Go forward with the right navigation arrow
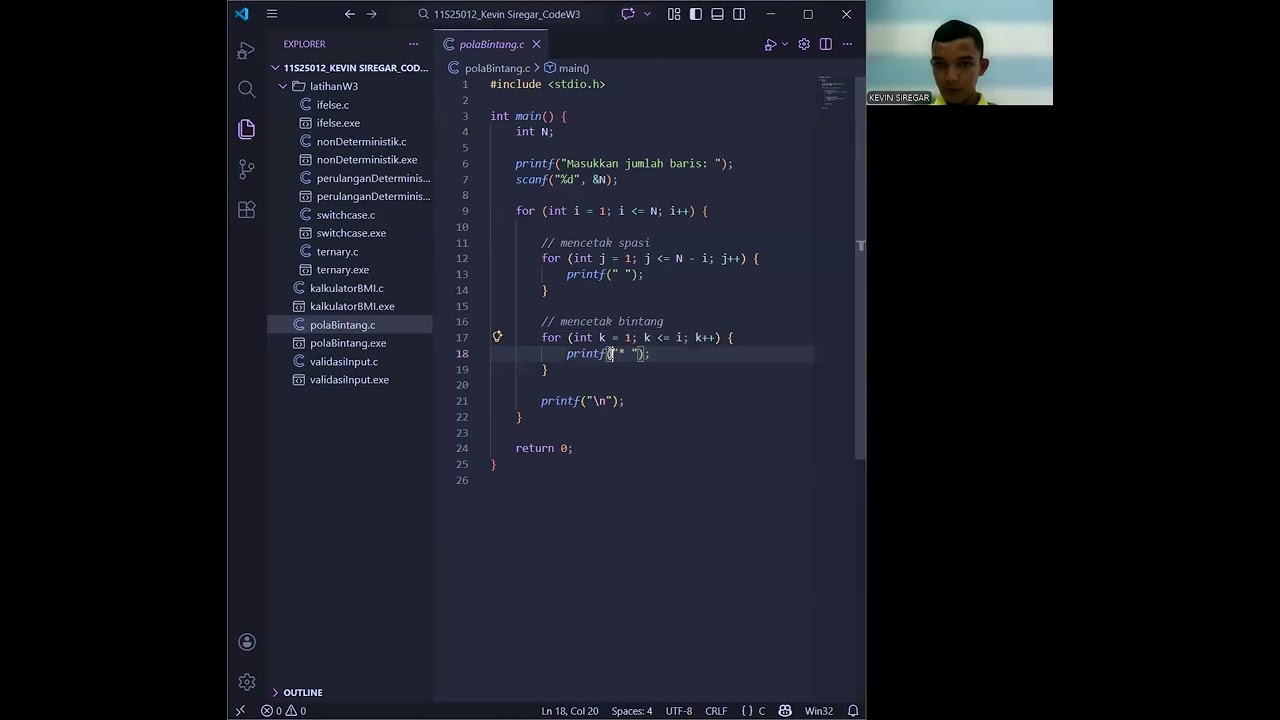Image resolution: width=1280 pixels, height=720 pixels. point(372,14)
